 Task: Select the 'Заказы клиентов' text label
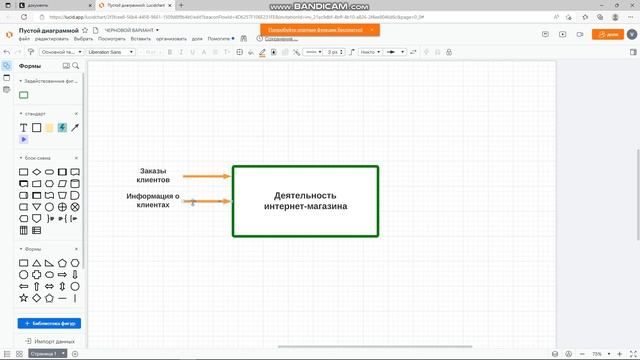[153, 176]
